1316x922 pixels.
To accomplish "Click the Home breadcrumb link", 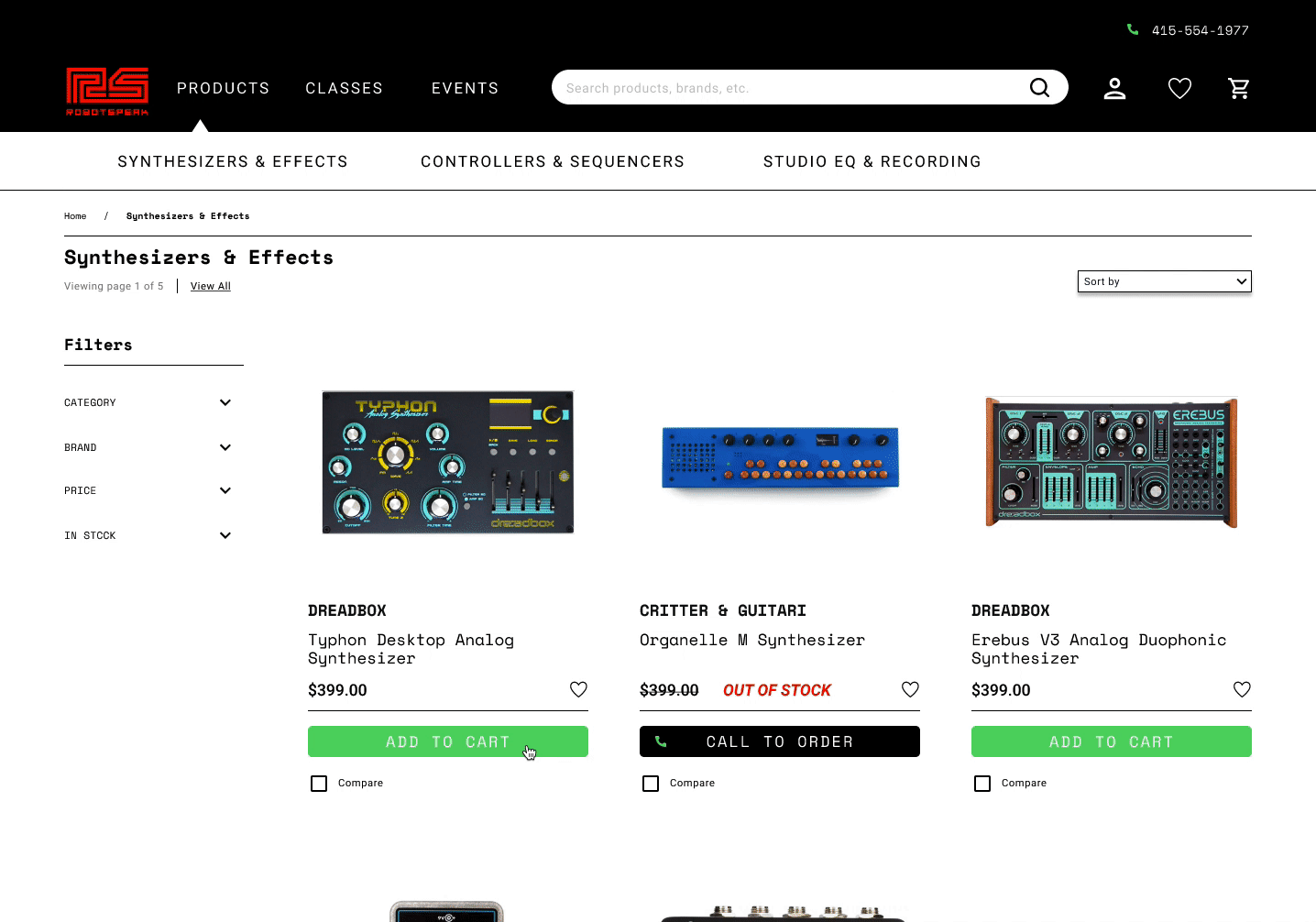I will [x=75, y=216].
